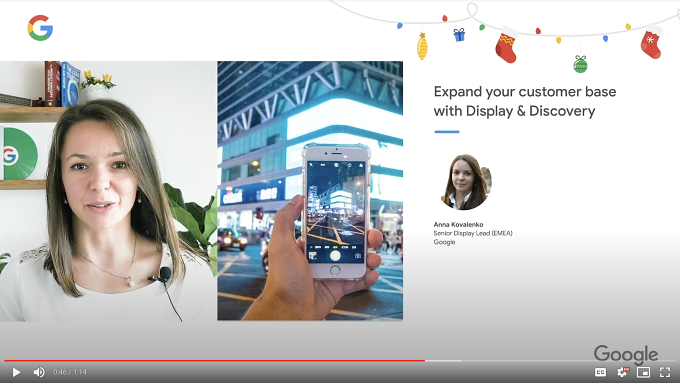Click the Google watermark logo
680x383 pixels.
(x=626, y=354)
